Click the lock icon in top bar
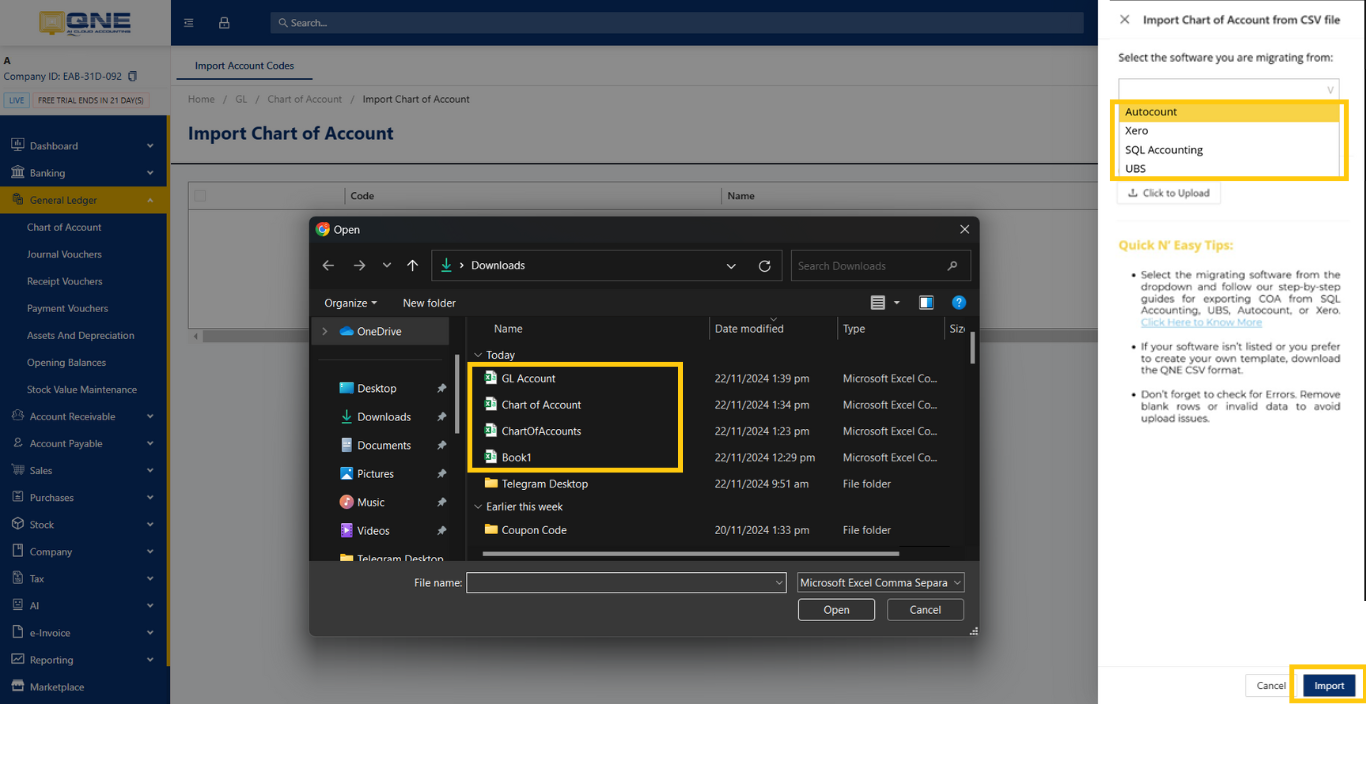The height and width of the screenshot is (768, 1366). pos(224,23)
